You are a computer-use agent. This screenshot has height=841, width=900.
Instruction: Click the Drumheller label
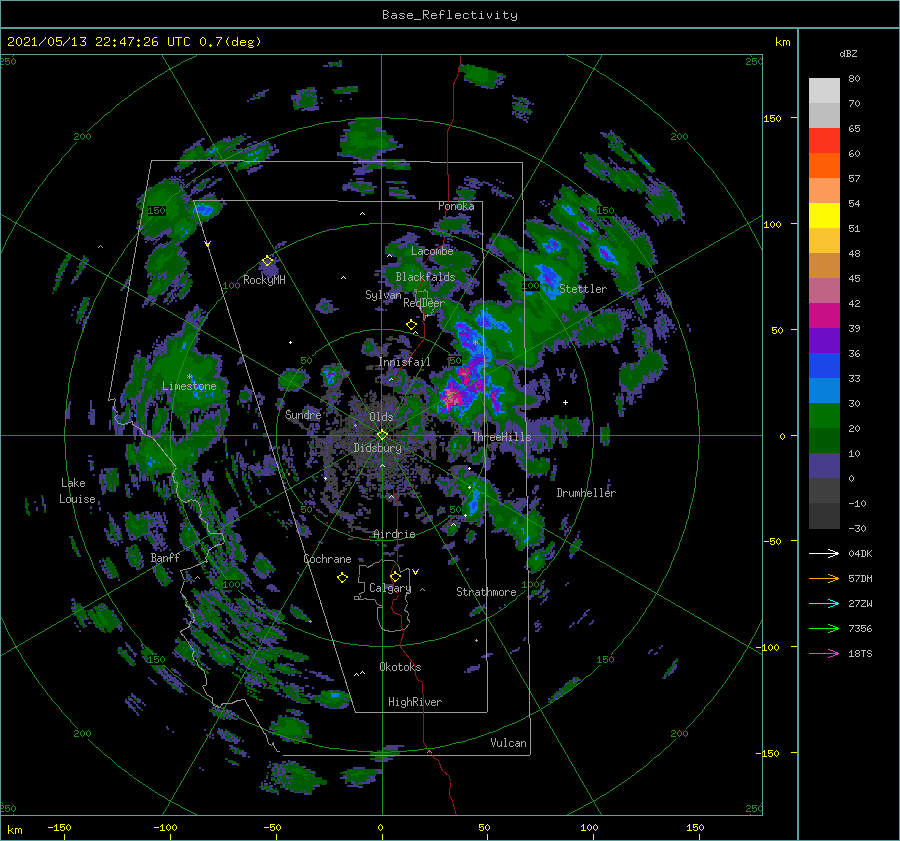[586, 493]
